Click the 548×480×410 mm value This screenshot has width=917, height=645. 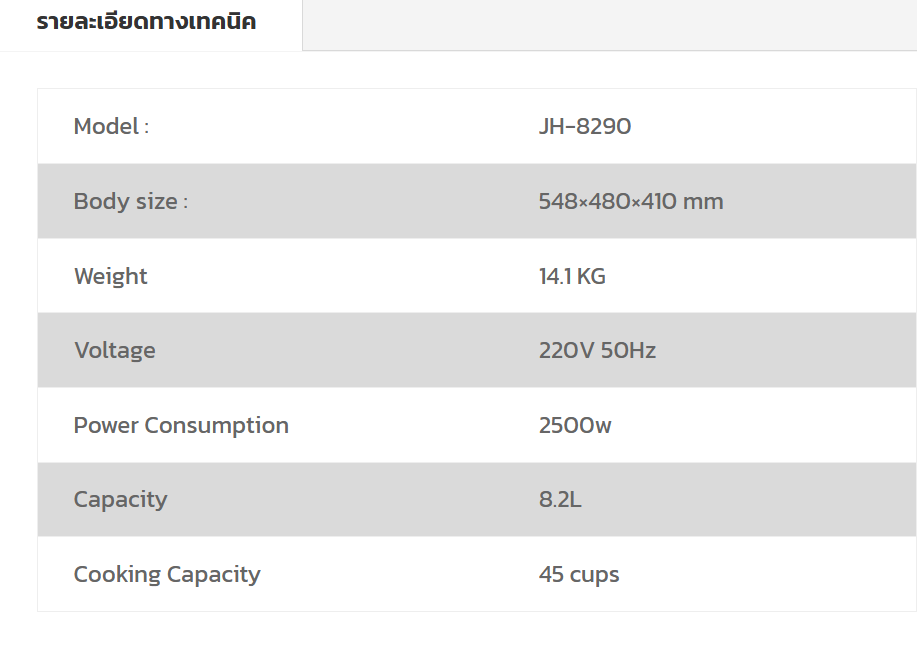pyautogui.click(x=631, y=201)
